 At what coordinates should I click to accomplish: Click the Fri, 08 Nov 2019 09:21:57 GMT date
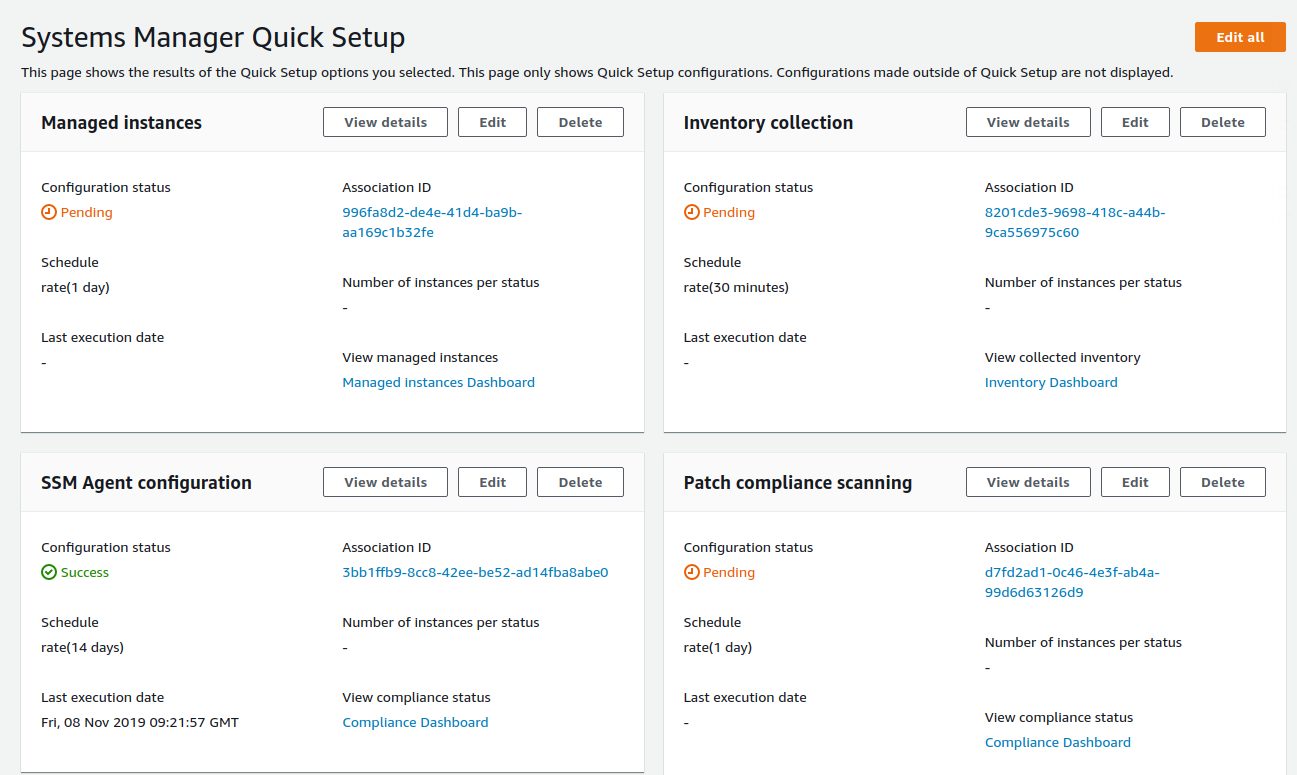(x=140, y=722)
